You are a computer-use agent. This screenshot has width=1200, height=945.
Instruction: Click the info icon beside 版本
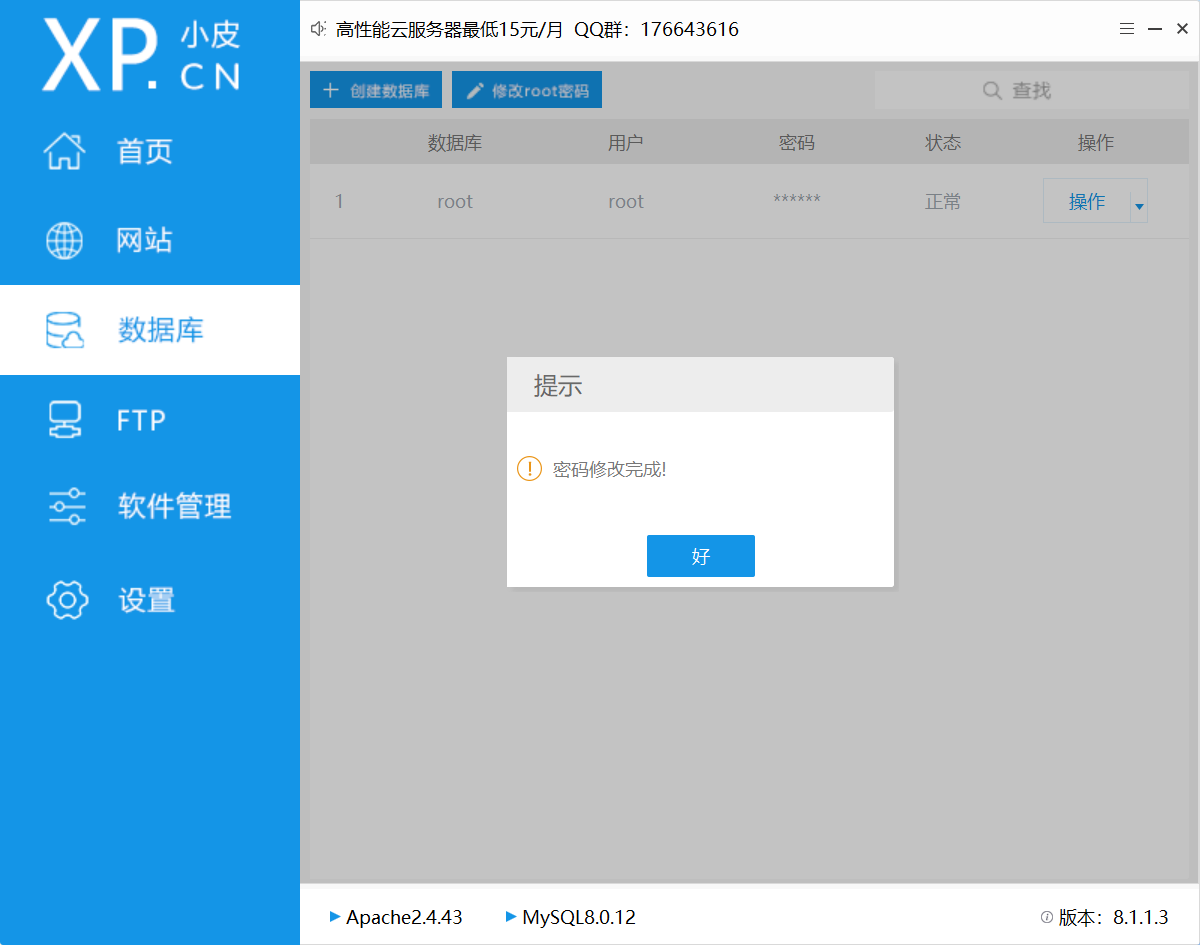pos(1046,917)
